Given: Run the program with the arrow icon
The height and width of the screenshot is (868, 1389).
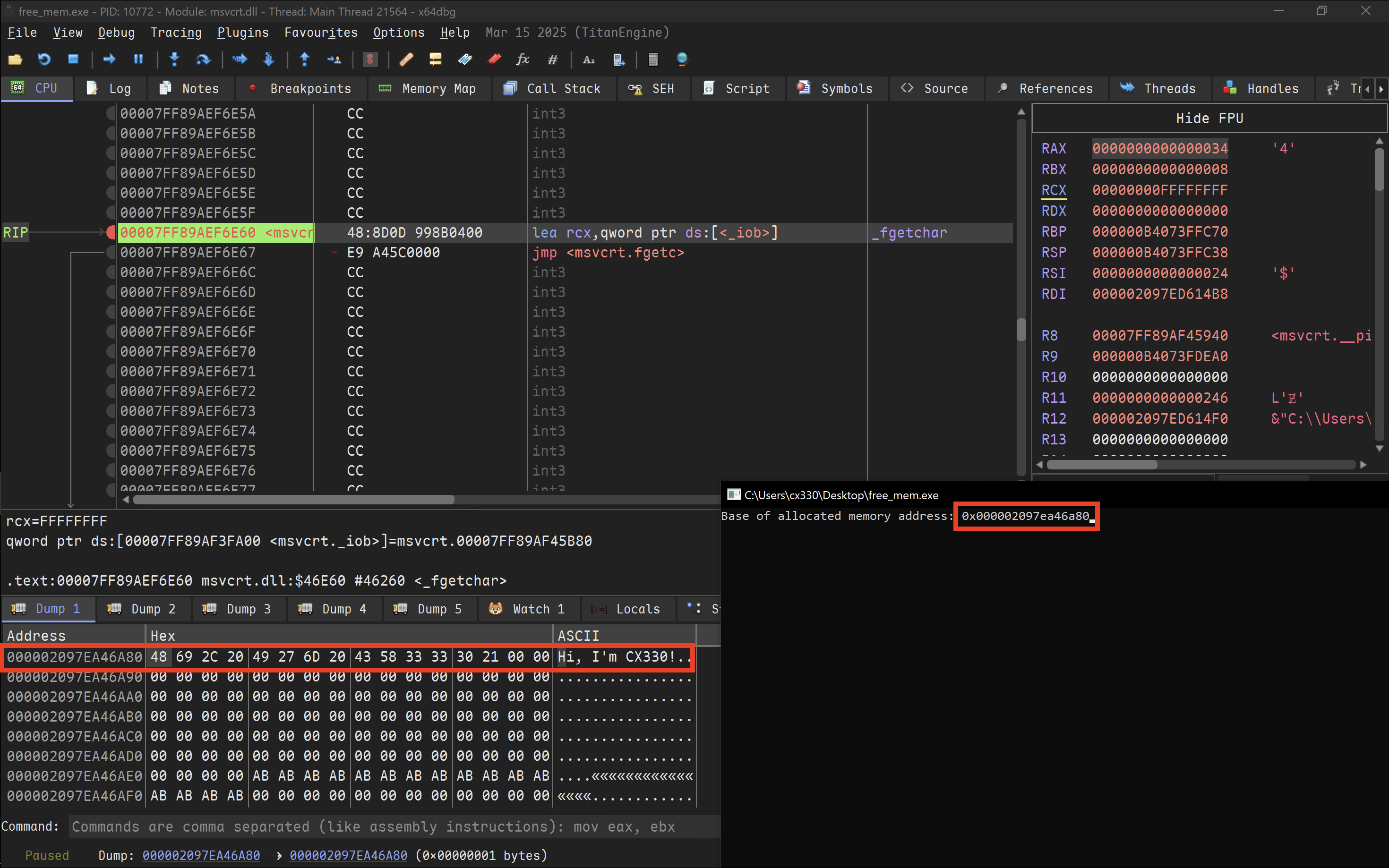Looking at the screenshot, I should point(109,59).
